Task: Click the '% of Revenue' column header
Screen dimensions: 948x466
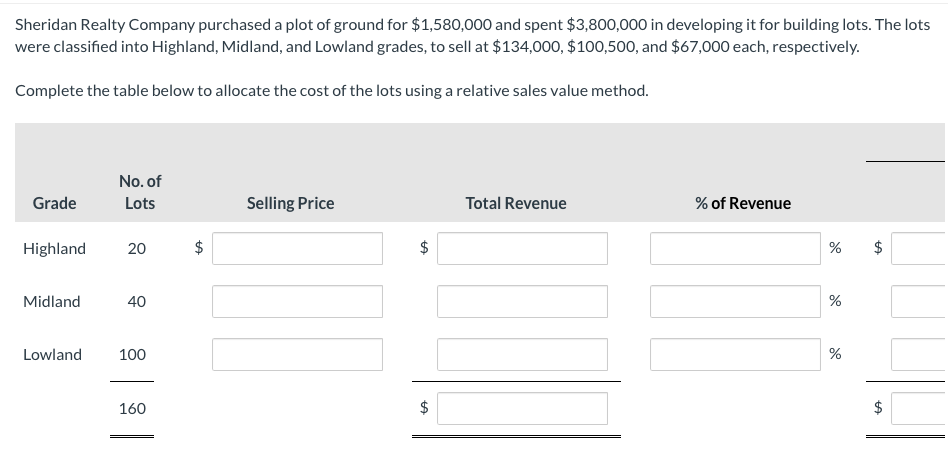Action: tap(743, 203)
